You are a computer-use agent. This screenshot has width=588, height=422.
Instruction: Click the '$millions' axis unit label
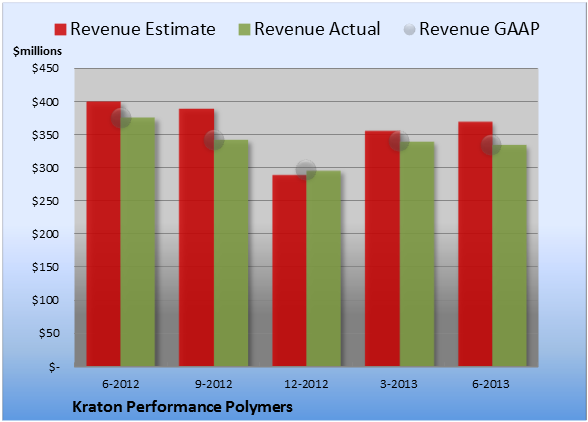pos(38,51)
